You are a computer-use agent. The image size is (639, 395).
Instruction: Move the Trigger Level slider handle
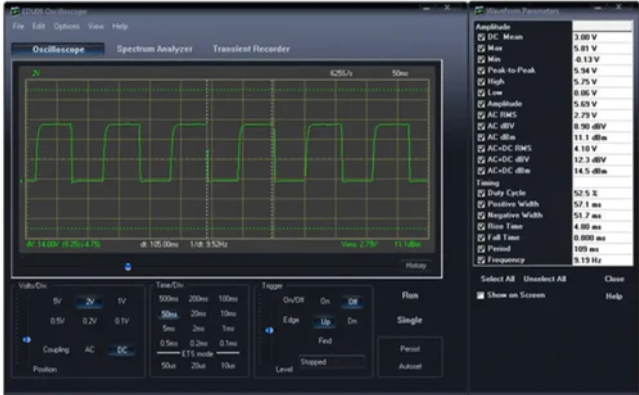[269, 330]
